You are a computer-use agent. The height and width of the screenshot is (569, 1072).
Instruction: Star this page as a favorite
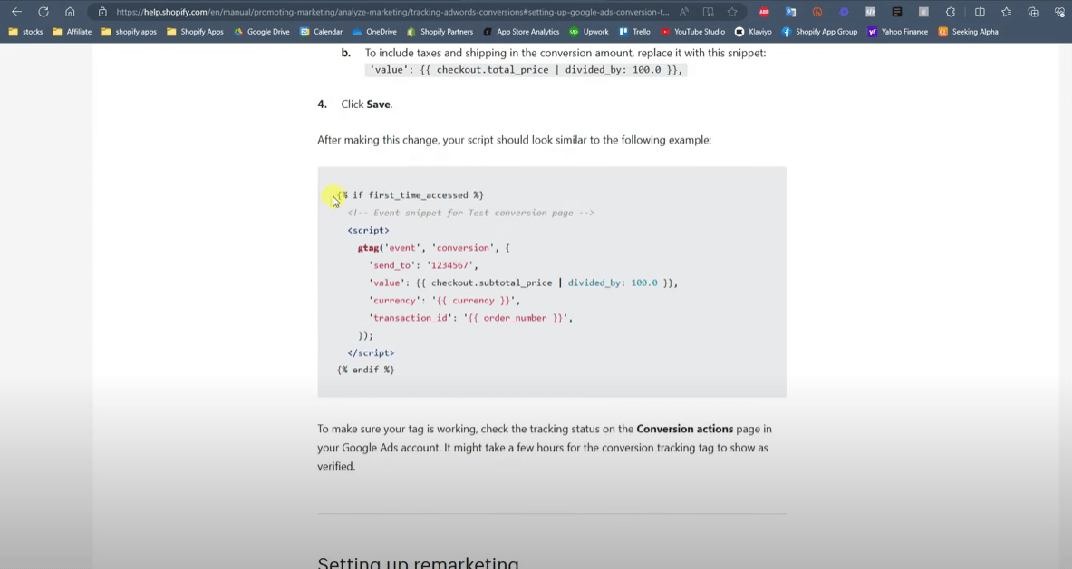click(x=733, y=12)
